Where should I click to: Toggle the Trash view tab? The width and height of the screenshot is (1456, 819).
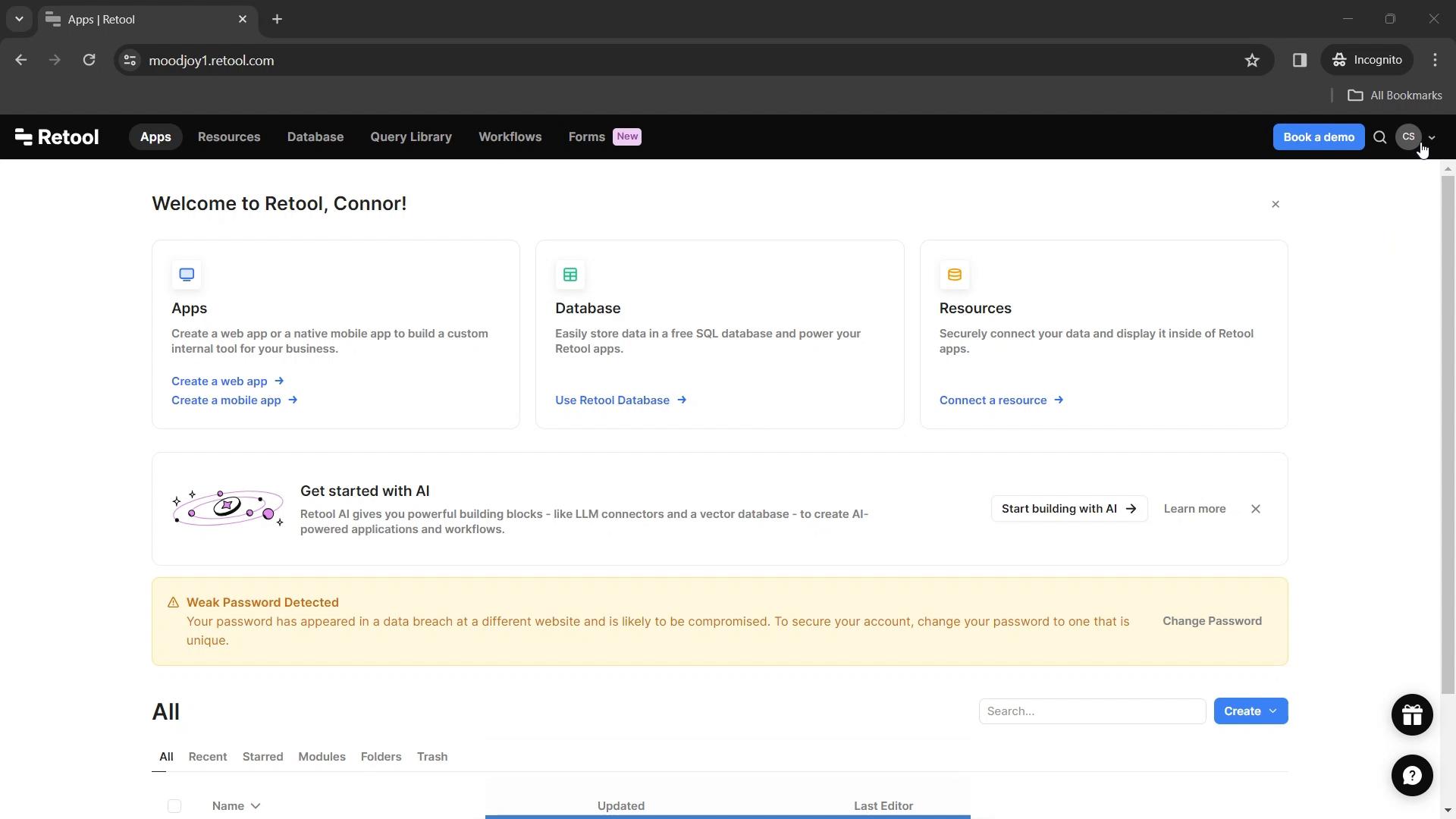coord(432,756)
